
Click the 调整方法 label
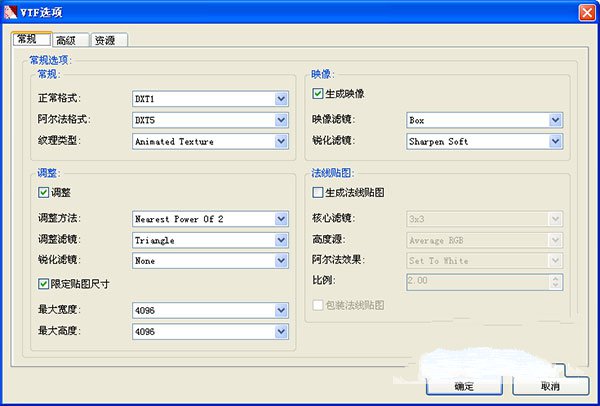point(59,218)
